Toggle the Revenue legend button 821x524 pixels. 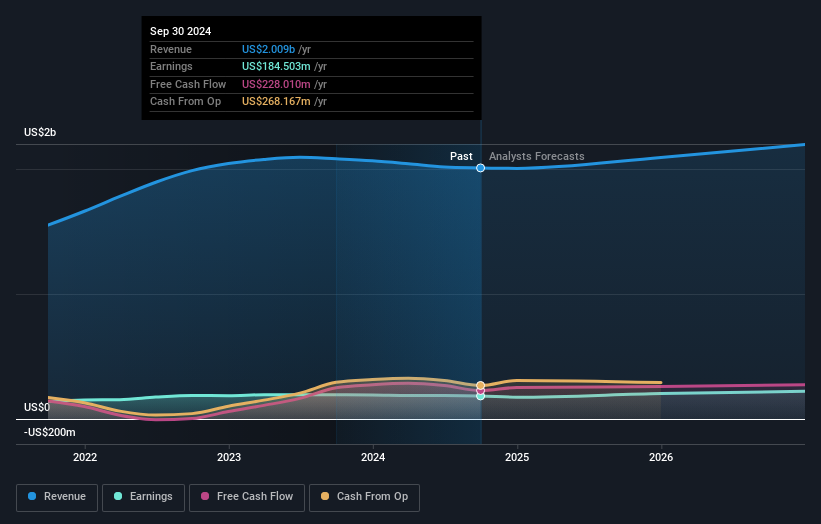pyautogui.click(x=57, y=497)
